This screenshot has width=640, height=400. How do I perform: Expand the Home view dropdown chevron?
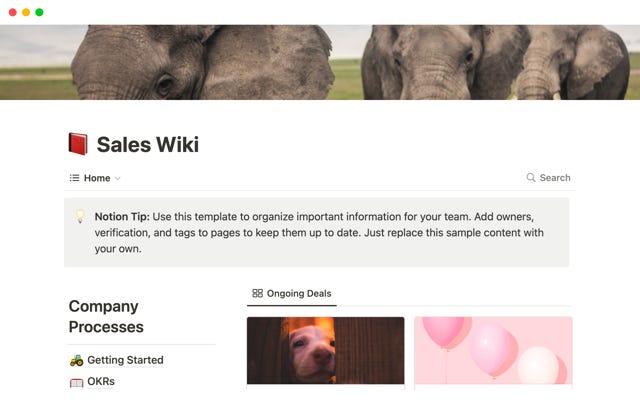[x=118, y=178]
